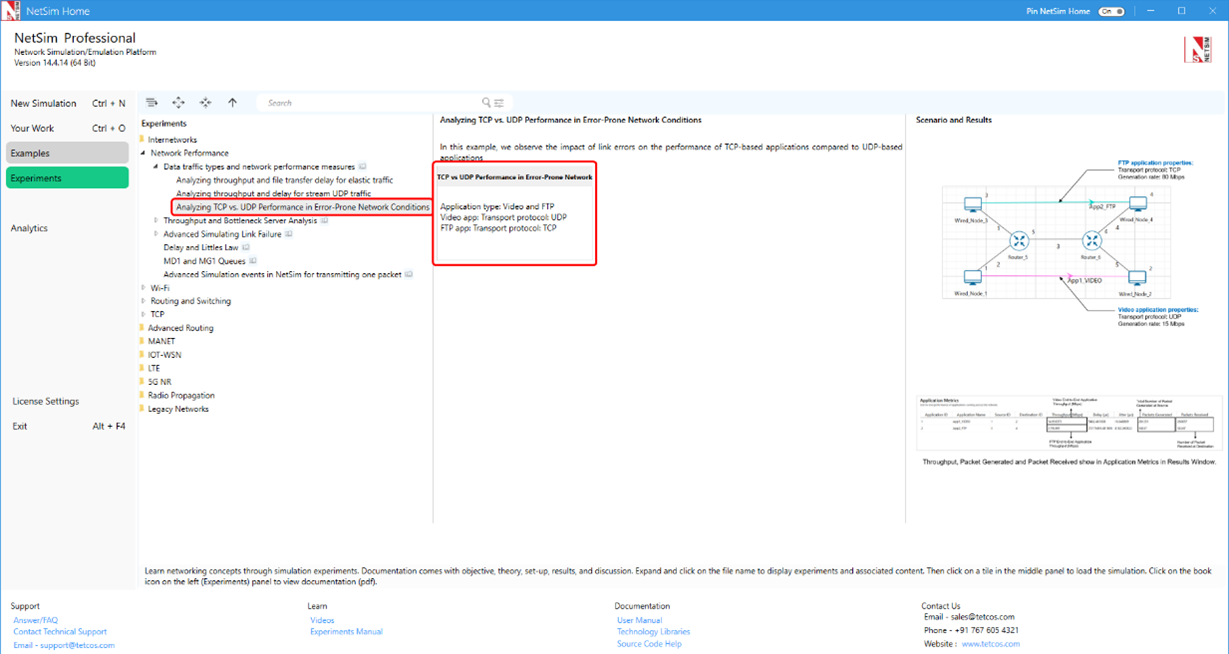Expand the TCP experiments node

click(x=144, y=314)
